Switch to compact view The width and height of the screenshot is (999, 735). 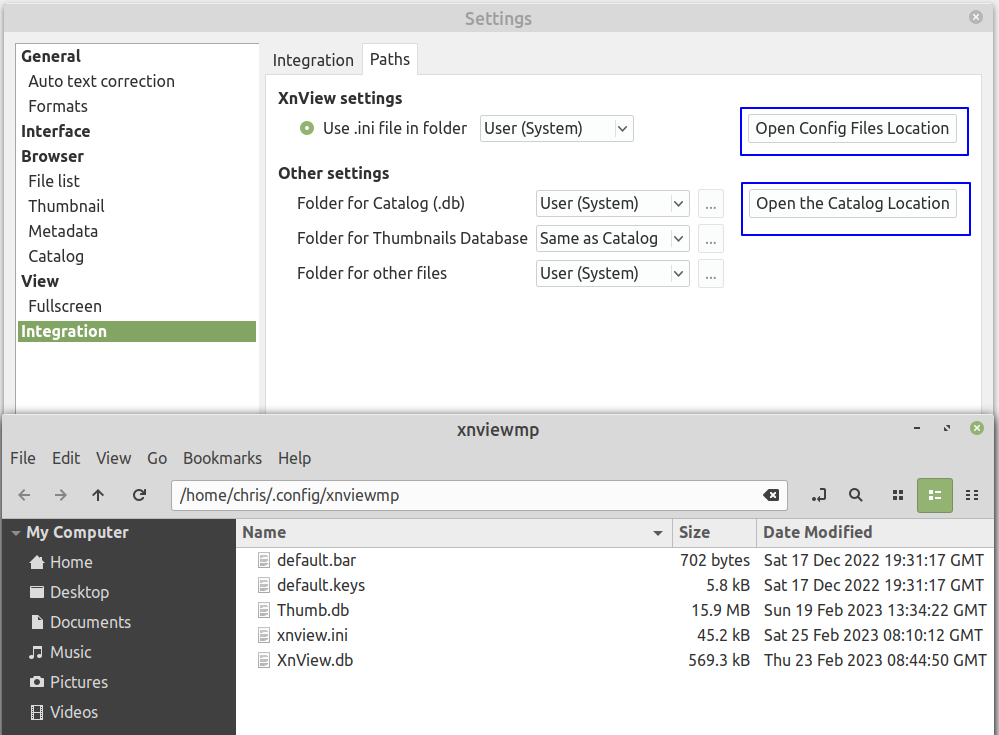pos(972,495)
